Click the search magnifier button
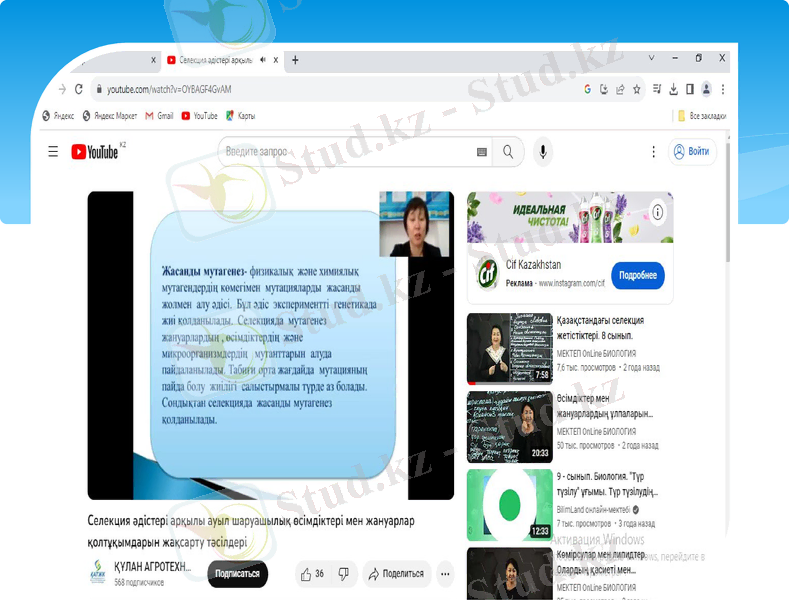 click(508, 152)
